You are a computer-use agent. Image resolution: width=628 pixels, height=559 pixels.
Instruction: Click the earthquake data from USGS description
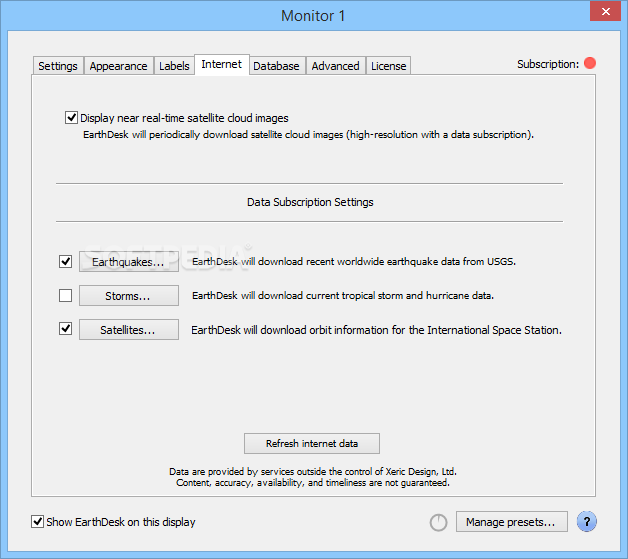coord(354,261)
